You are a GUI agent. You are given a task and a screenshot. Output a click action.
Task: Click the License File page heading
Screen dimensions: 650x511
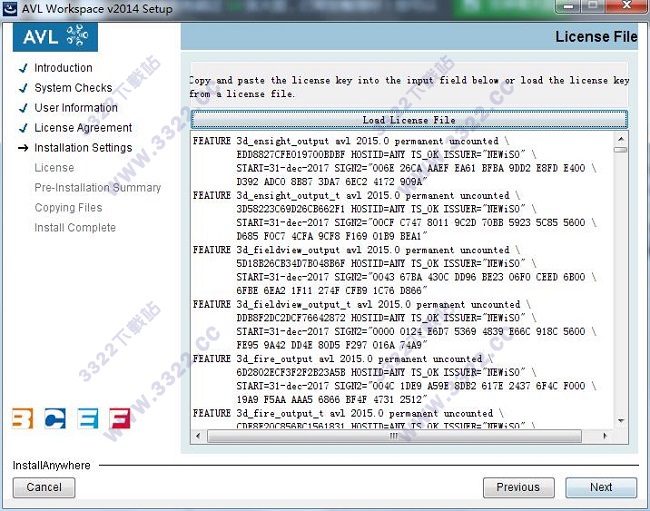point(596,37)
